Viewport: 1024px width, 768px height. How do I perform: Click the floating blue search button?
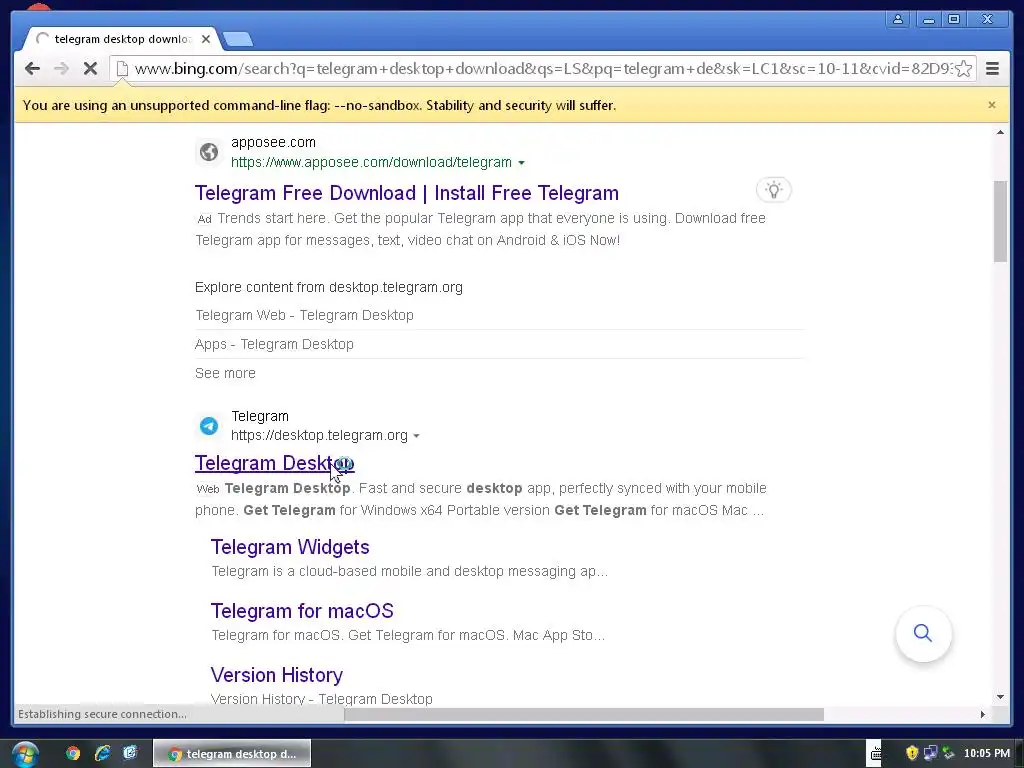[923, 633]
